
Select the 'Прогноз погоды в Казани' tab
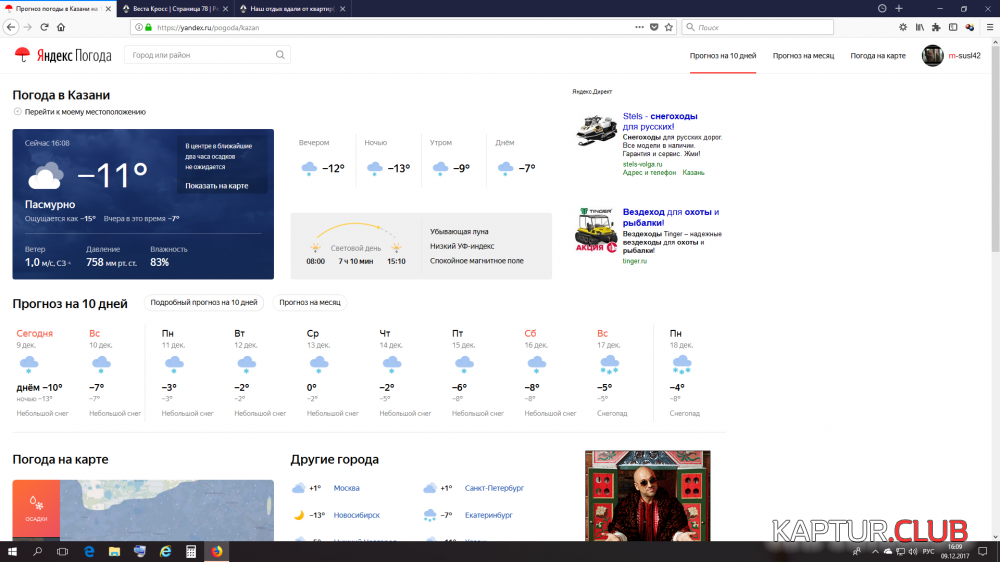coord(57,9)
